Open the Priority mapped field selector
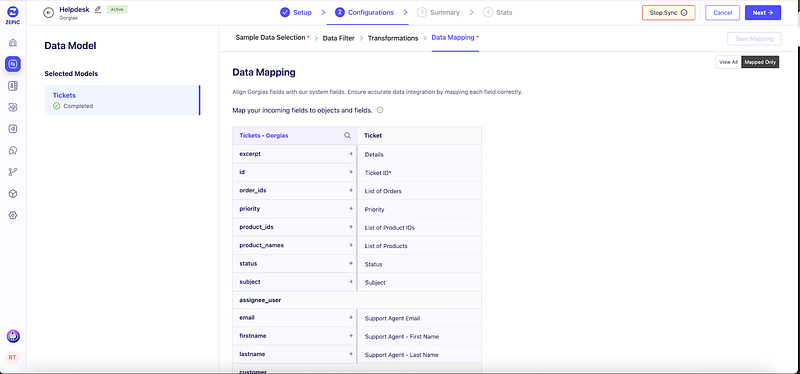 point(419,210)
